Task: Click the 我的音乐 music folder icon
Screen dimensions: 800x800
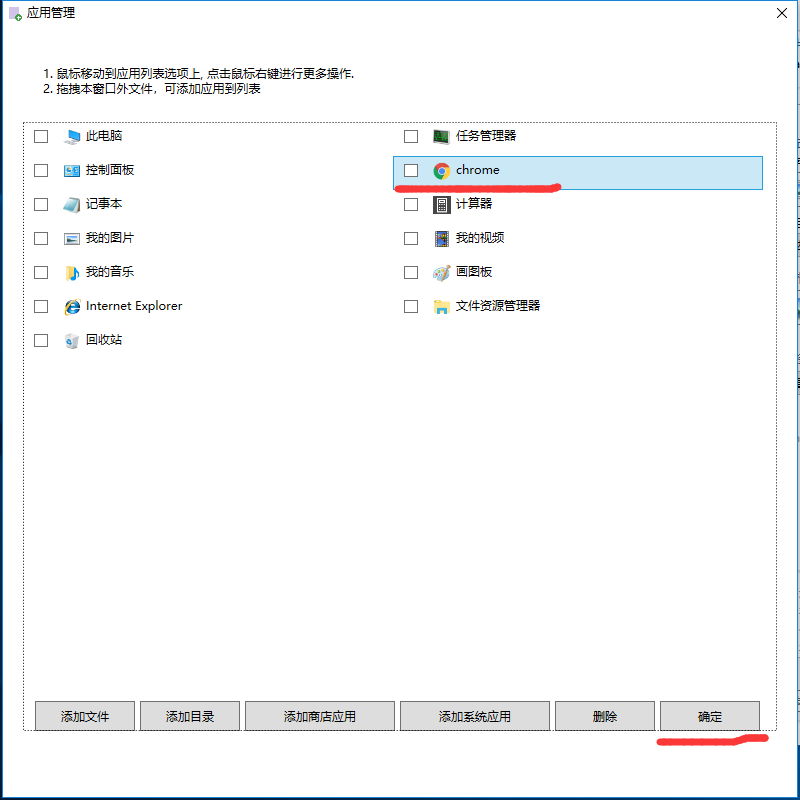Action: tap(72, 272)
